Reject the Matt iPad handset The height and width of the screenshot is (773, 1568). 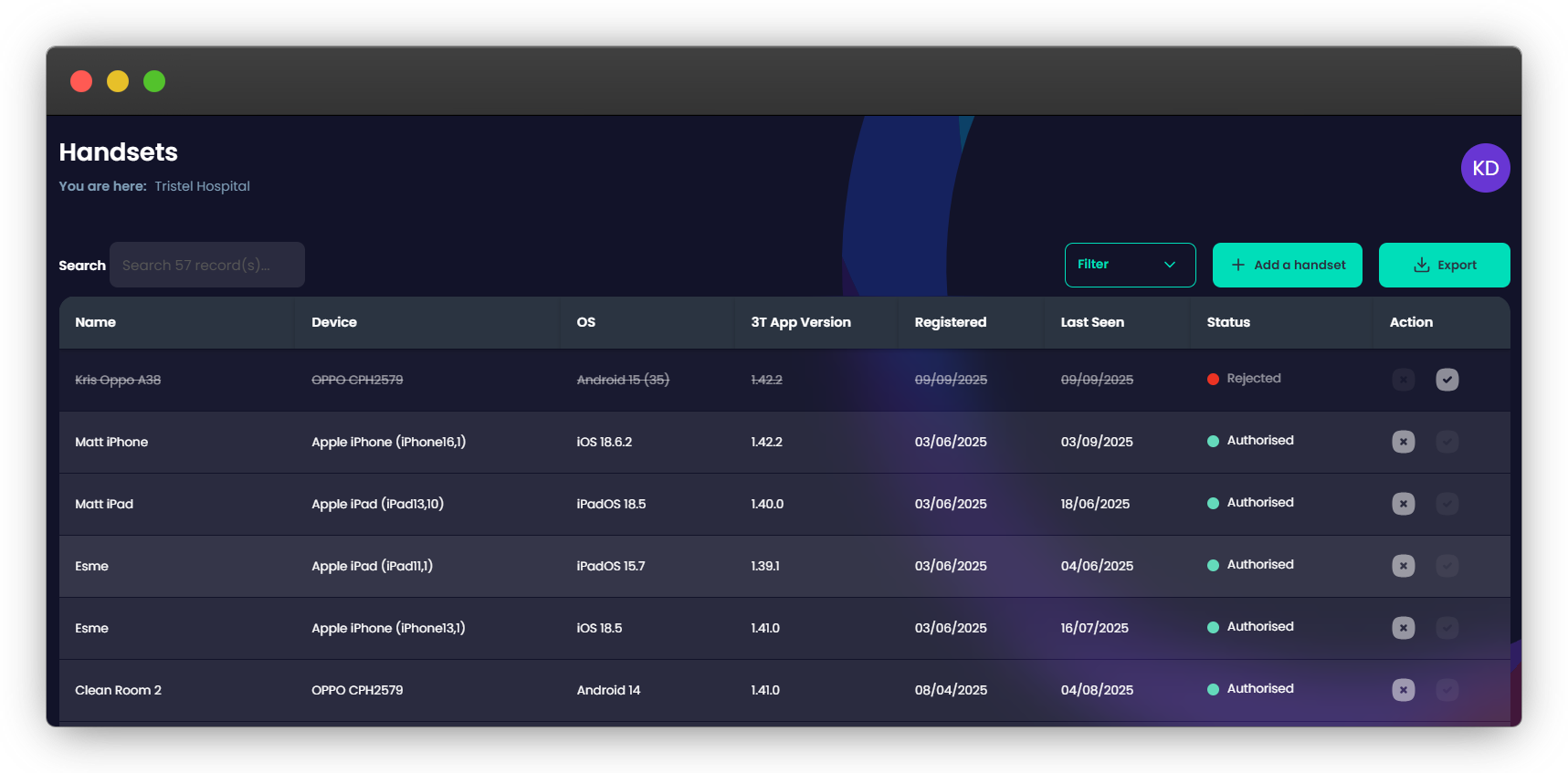(x=1404, y=504)
